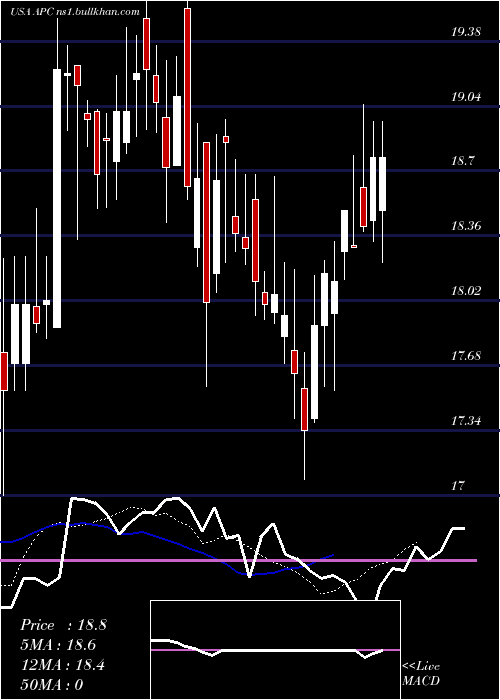
Task: Select the 17.68 price axis label
Action: pyautogui.click(x=466, y=356)
